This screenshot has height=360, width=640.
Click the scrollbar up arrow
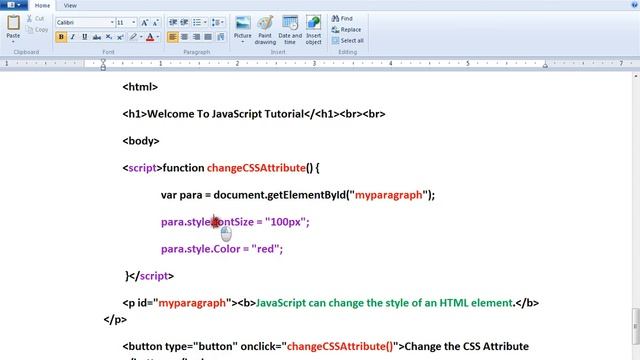tap(636, 76)
